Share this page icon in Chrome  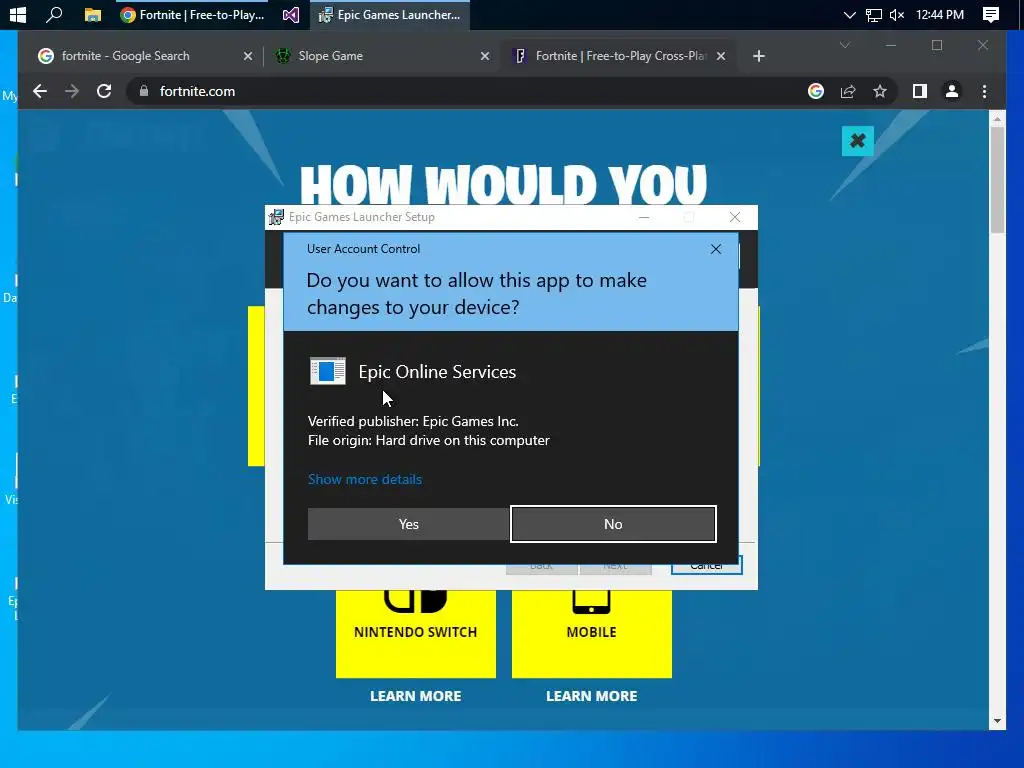pyautogui.click(x=848, y=91)
